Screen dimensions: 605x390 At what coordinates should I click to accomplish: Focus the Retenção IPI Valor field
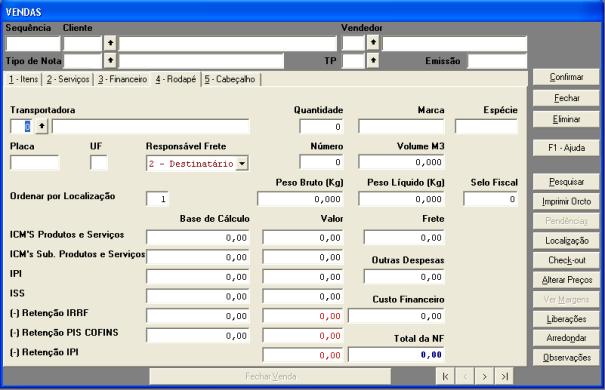coord(303,355)
